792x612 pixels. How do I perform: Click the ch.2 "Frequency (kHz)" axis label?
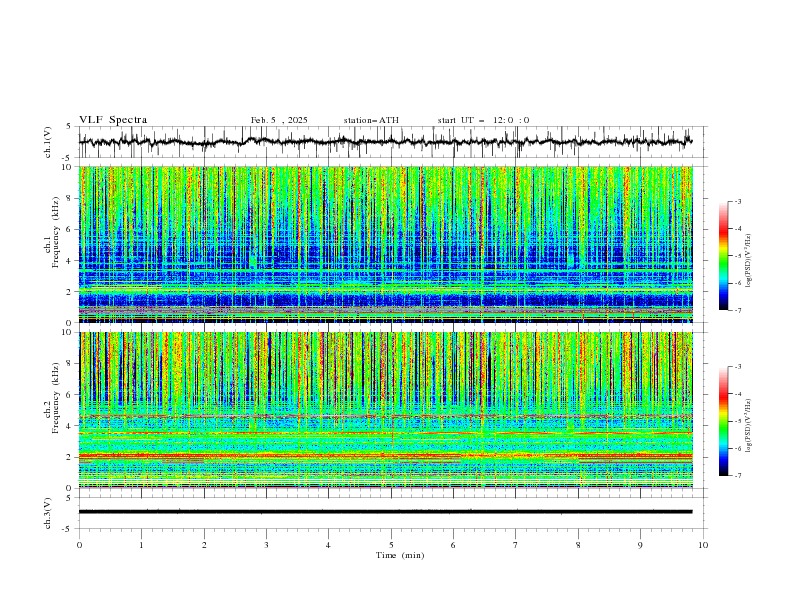click(x=56, y=398)
